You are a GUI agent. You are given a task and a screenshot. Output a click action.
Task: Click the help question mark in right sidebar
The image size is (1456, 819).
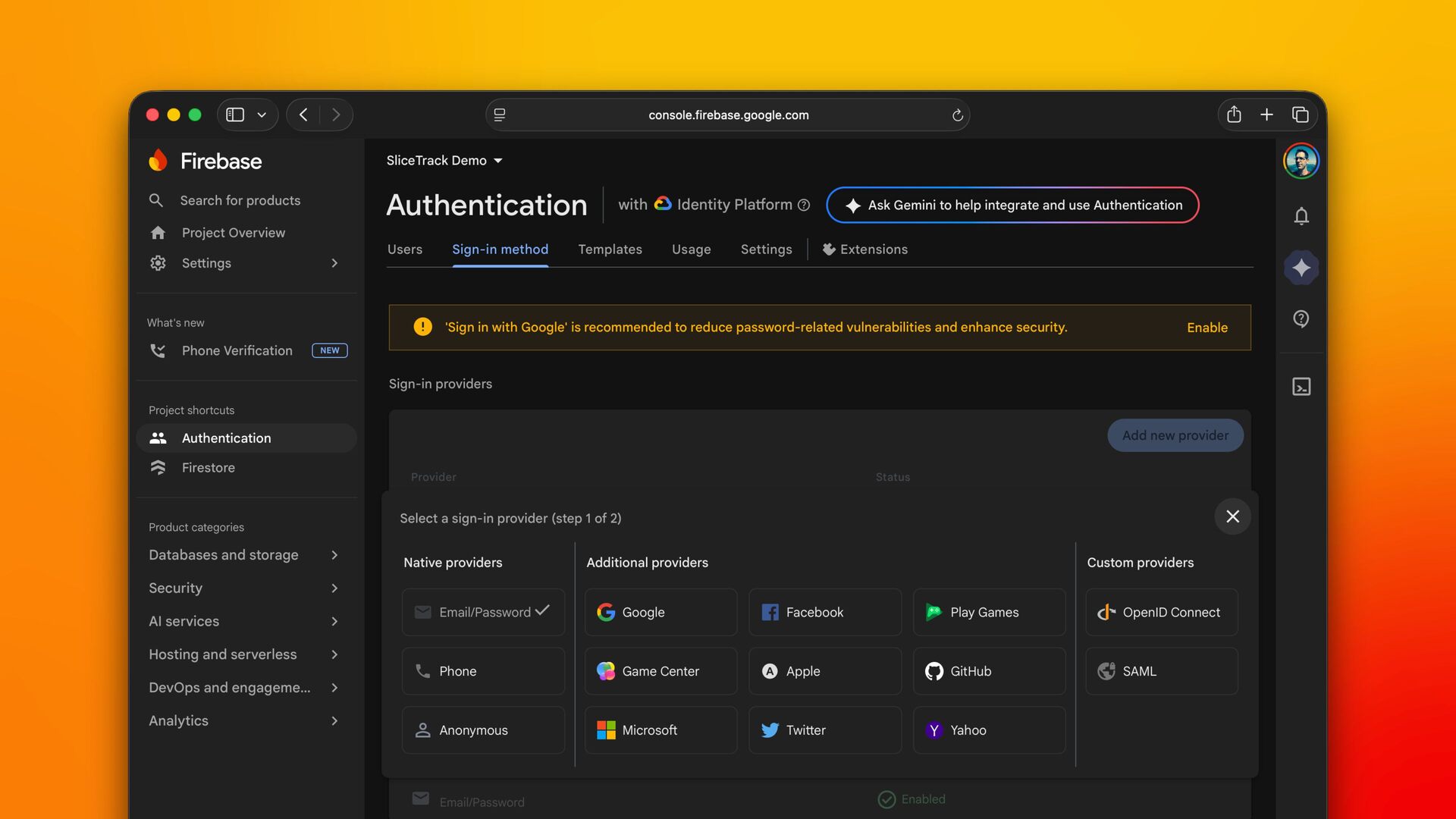point(1301,318)
